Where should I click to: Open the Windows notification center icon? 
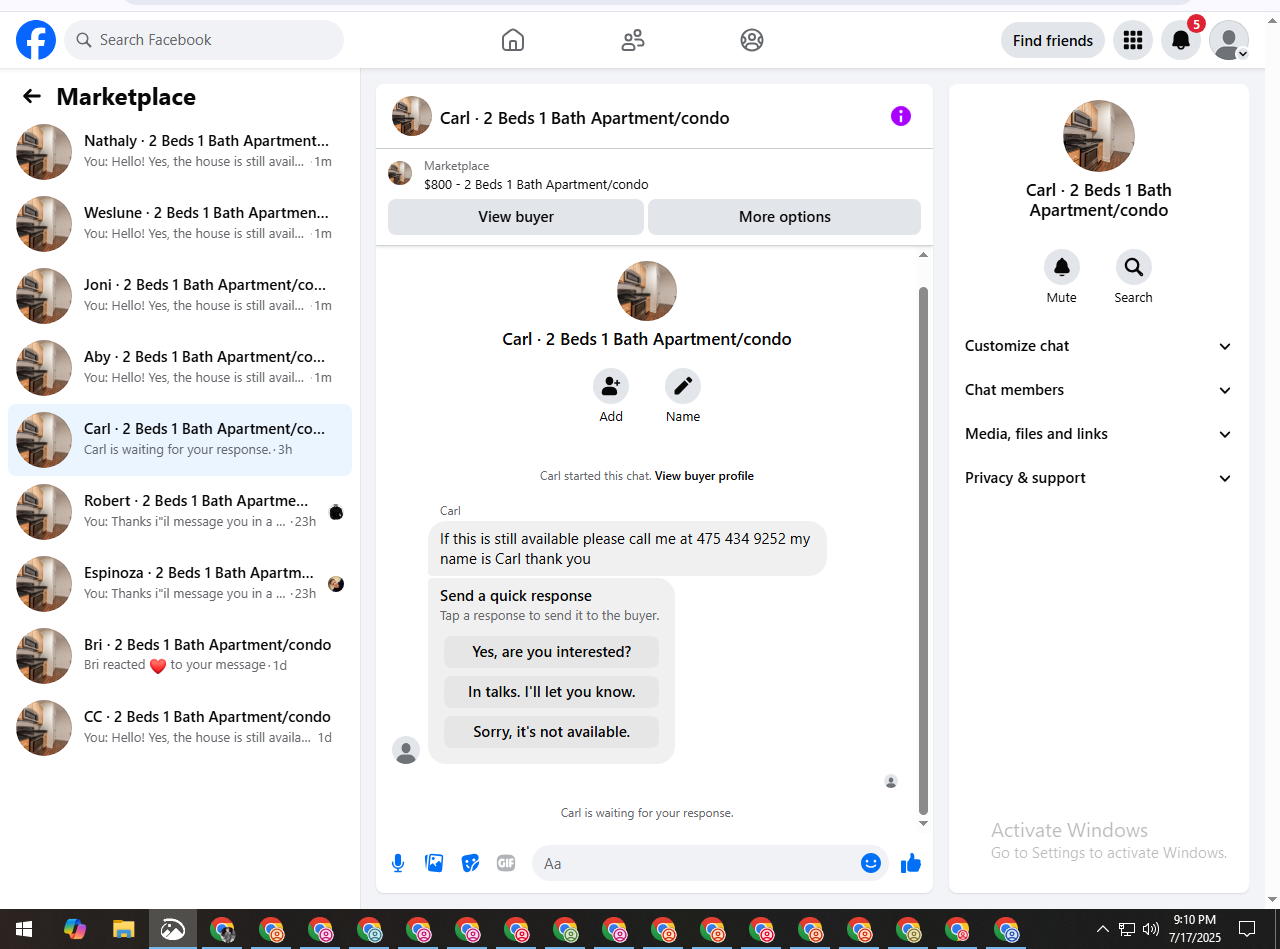(1246, 929)
